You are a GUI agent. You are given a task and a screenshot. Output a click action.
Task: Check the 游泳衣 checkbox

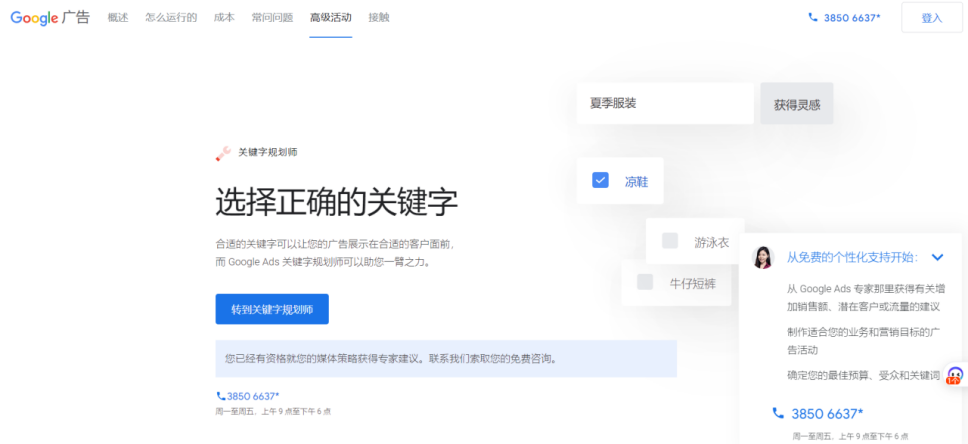coord(670,241)
